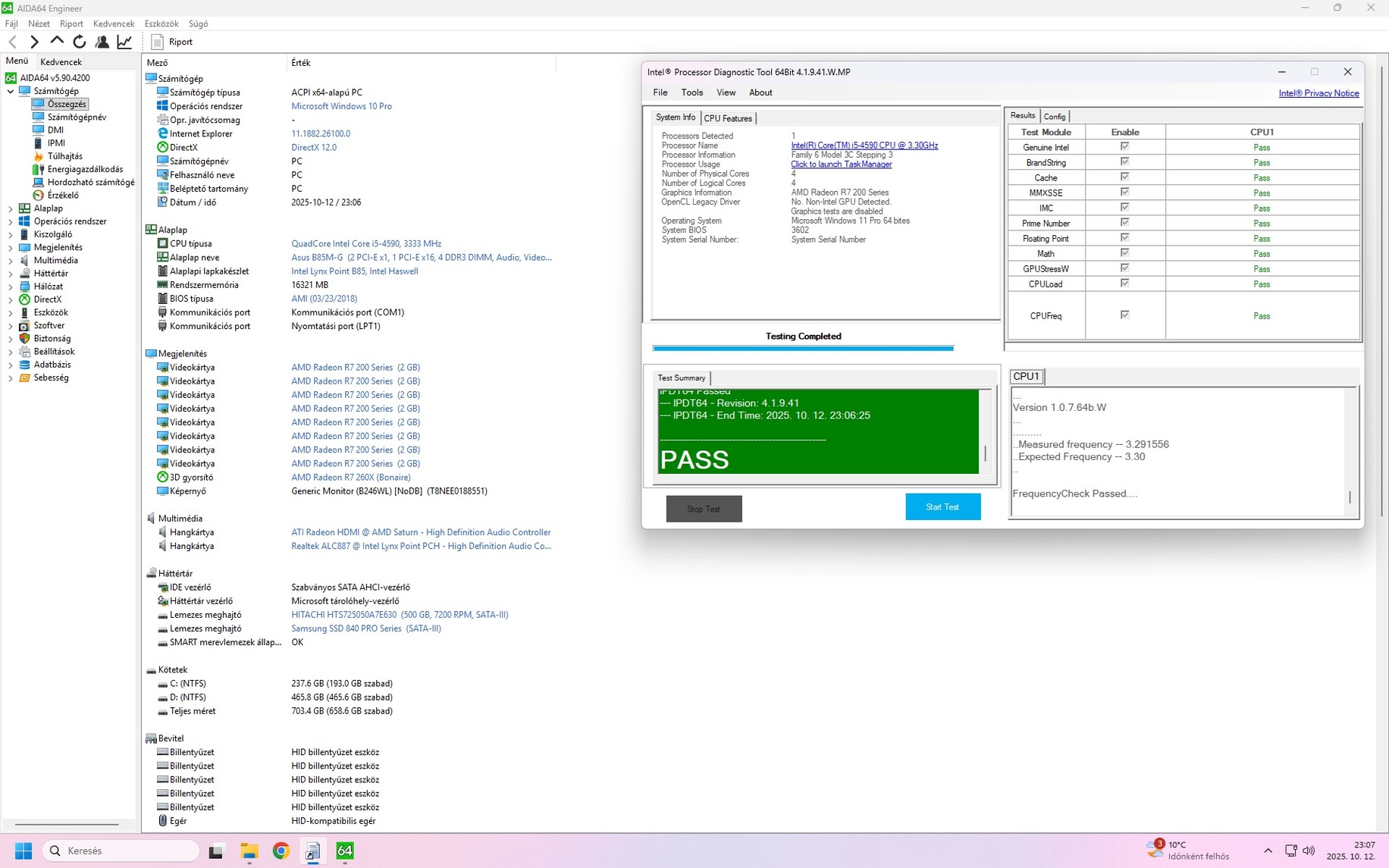1389x868 pixels.
Task: Toggle the Prime Number test checkbox
Action: click(1124, 222)
